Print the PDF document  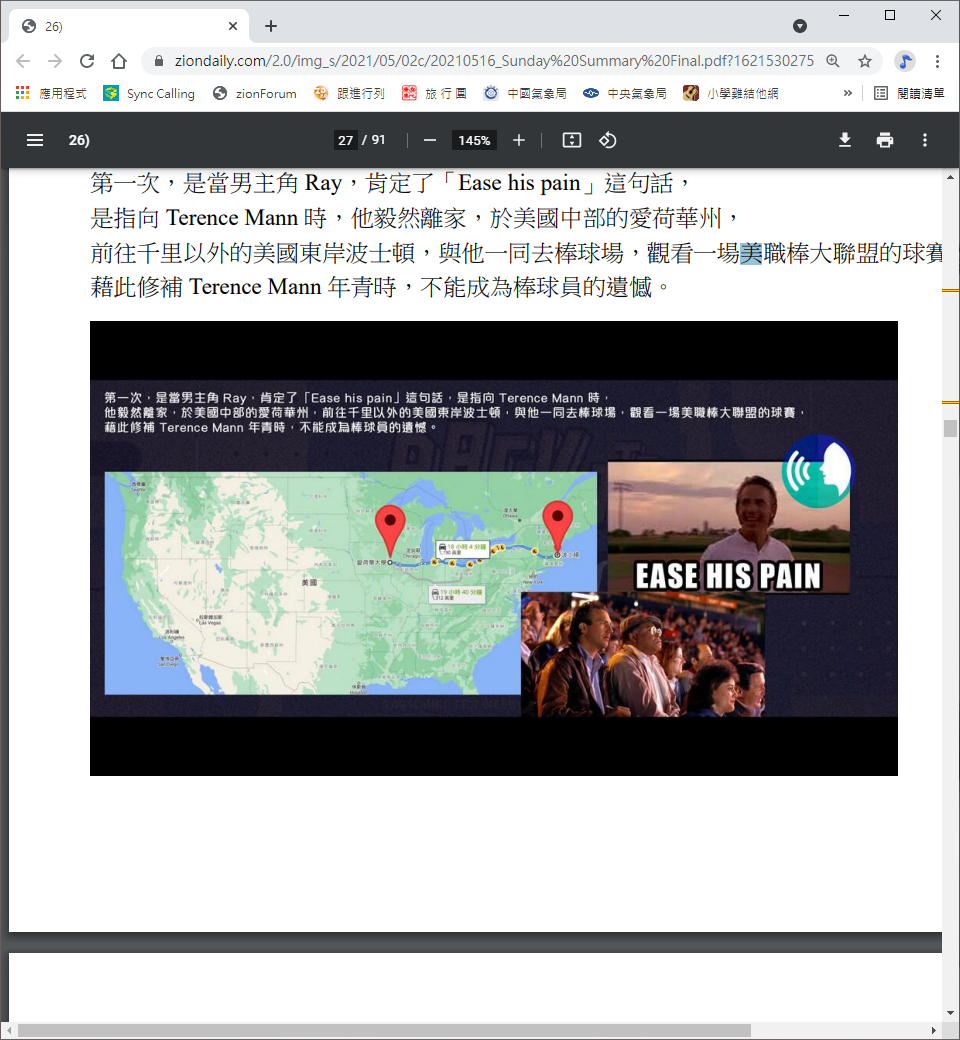pos(884,140)
